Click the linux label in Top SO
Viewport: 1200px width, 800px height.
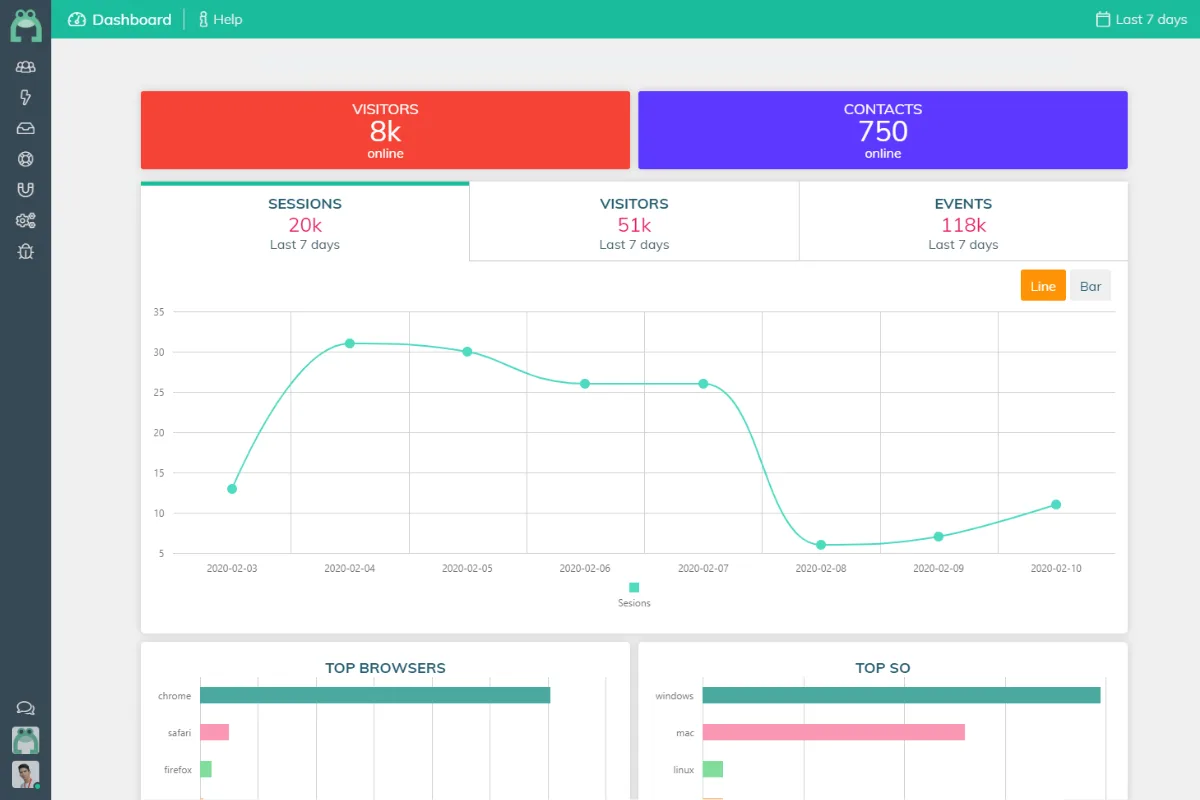(x=684, y=770)
